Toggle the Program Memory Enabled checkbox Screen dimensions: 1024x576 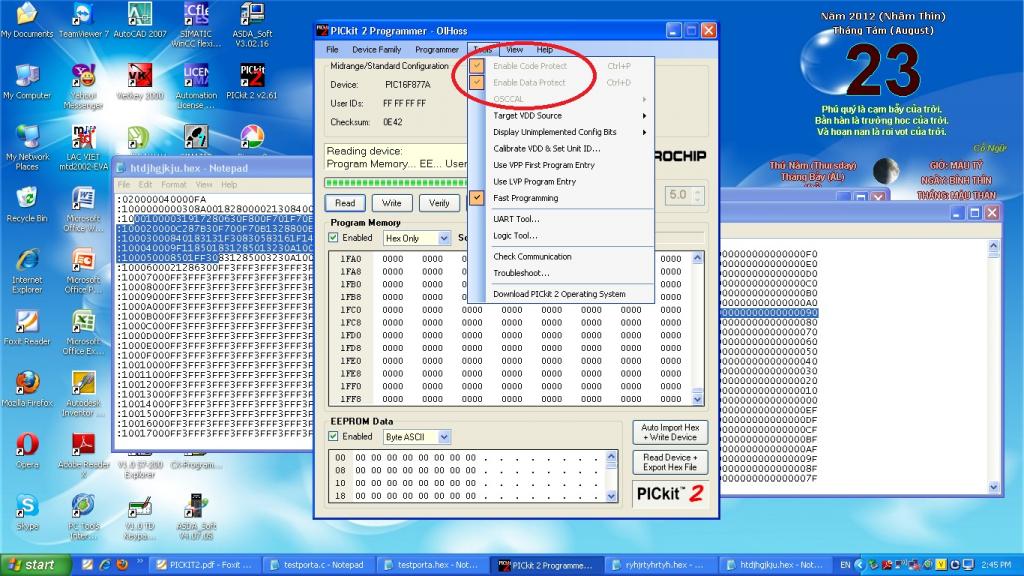[334, 238]
